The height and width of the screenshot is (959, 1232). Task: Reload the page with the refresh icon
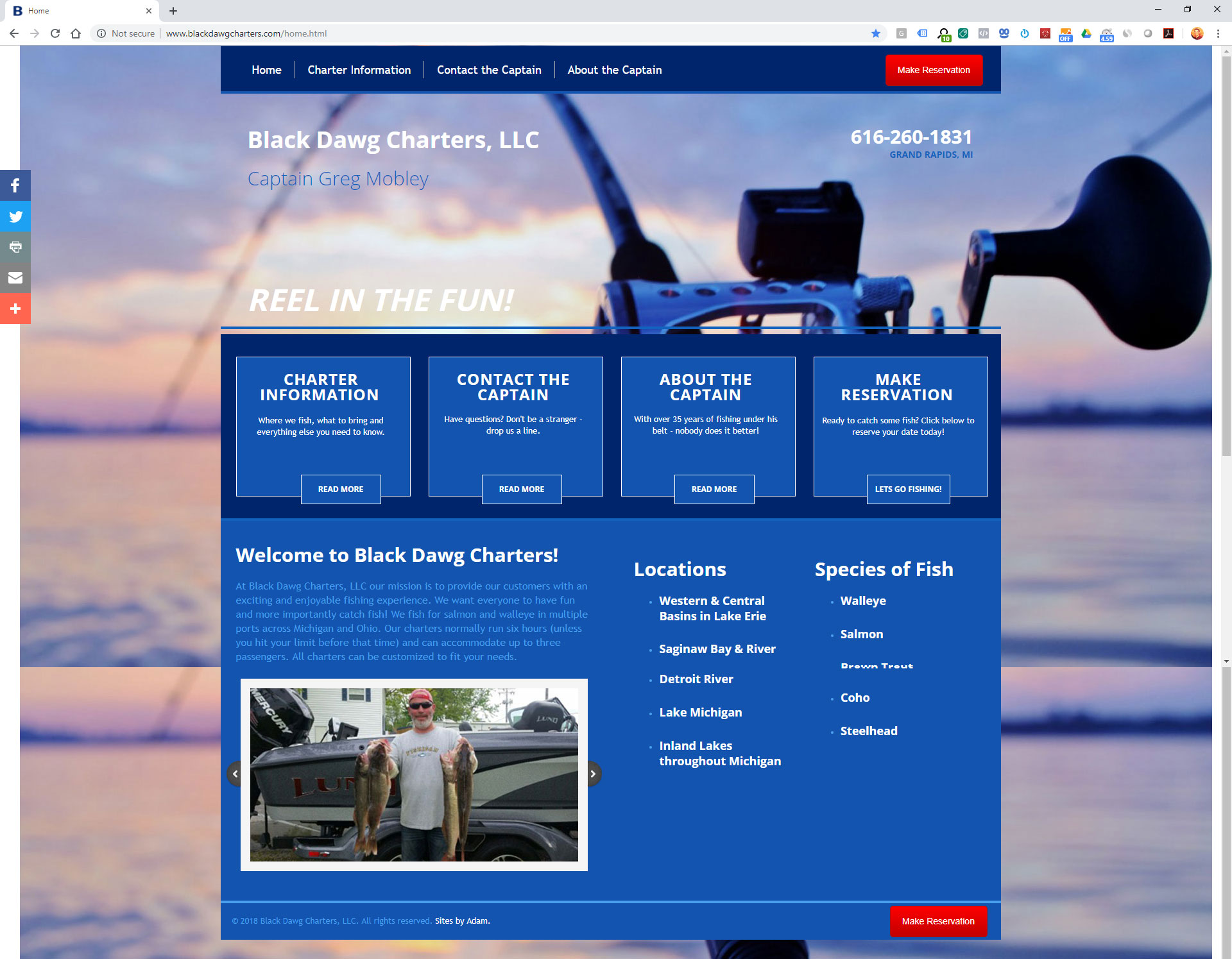pyautogui.click(x=55, y=33)
